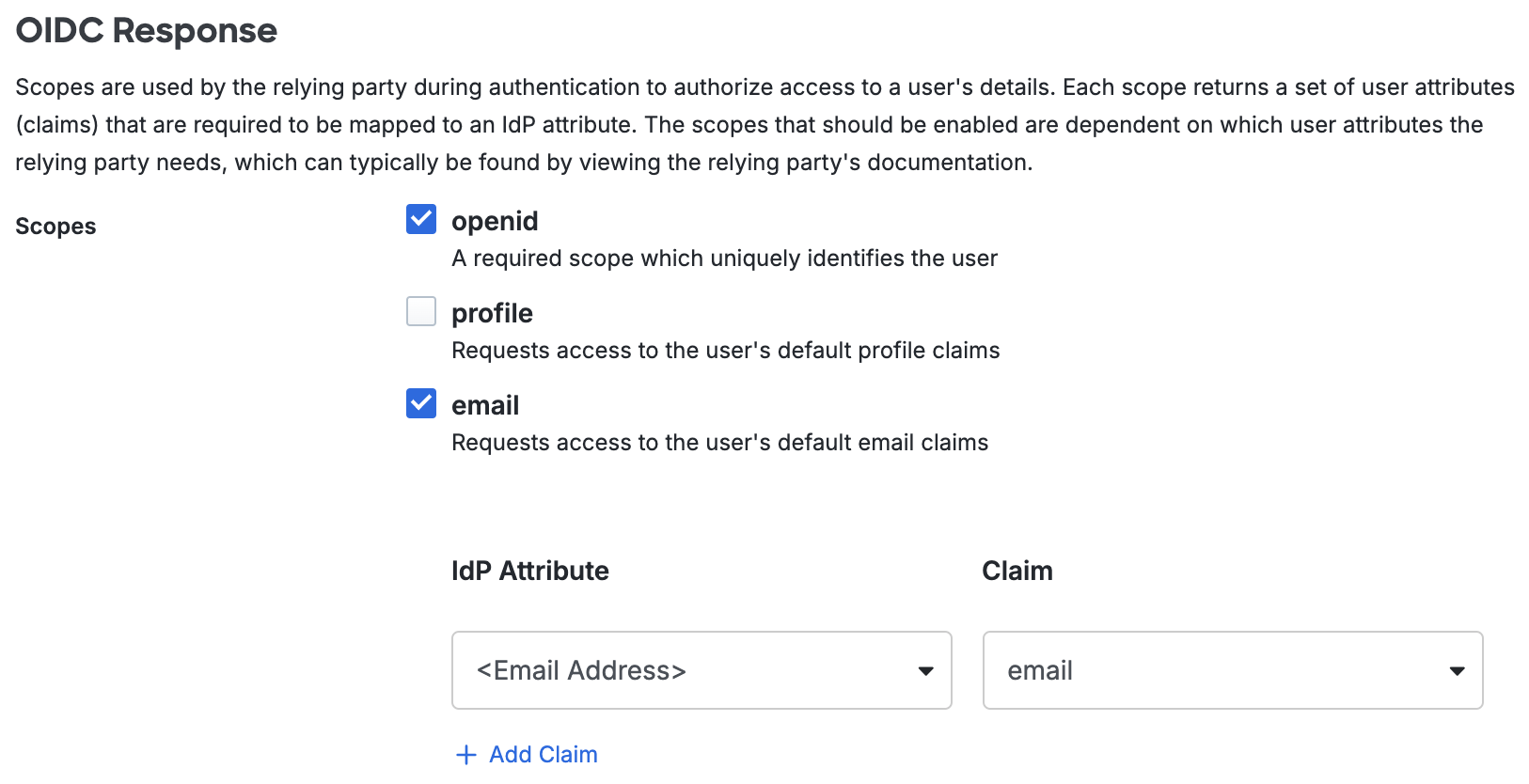
Task: Click the email scope label
Action: (x=485, y=405)
